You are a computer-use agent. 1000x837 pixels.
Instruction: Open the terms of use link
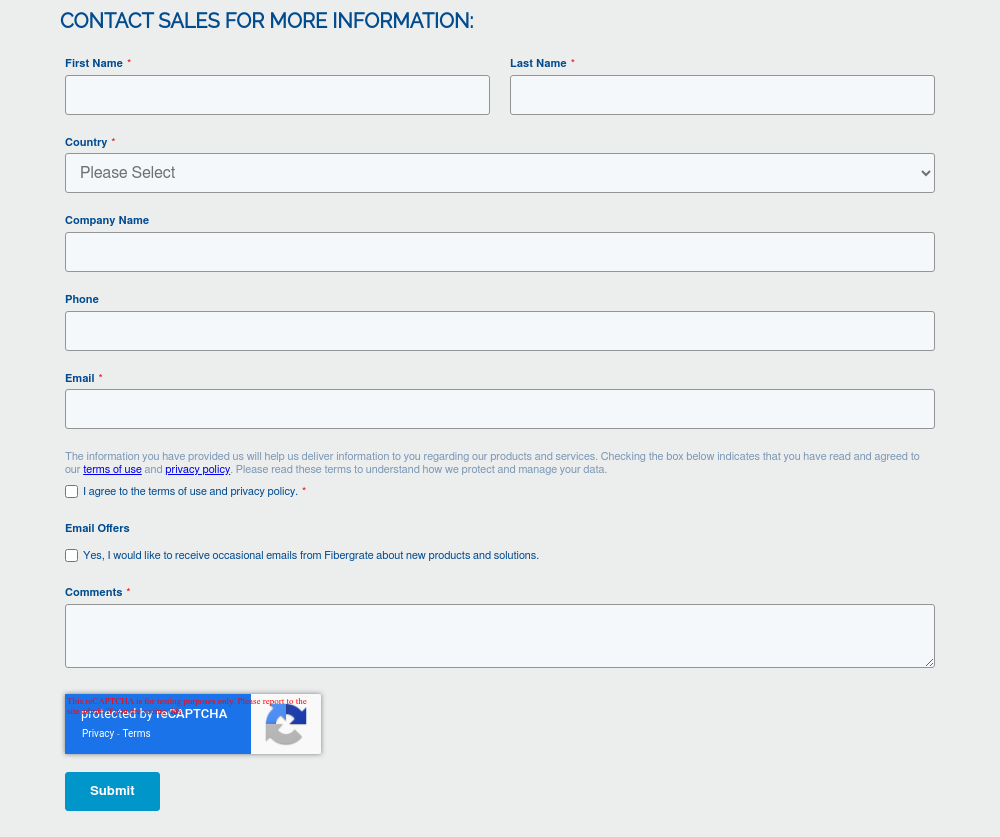point(112,470)
